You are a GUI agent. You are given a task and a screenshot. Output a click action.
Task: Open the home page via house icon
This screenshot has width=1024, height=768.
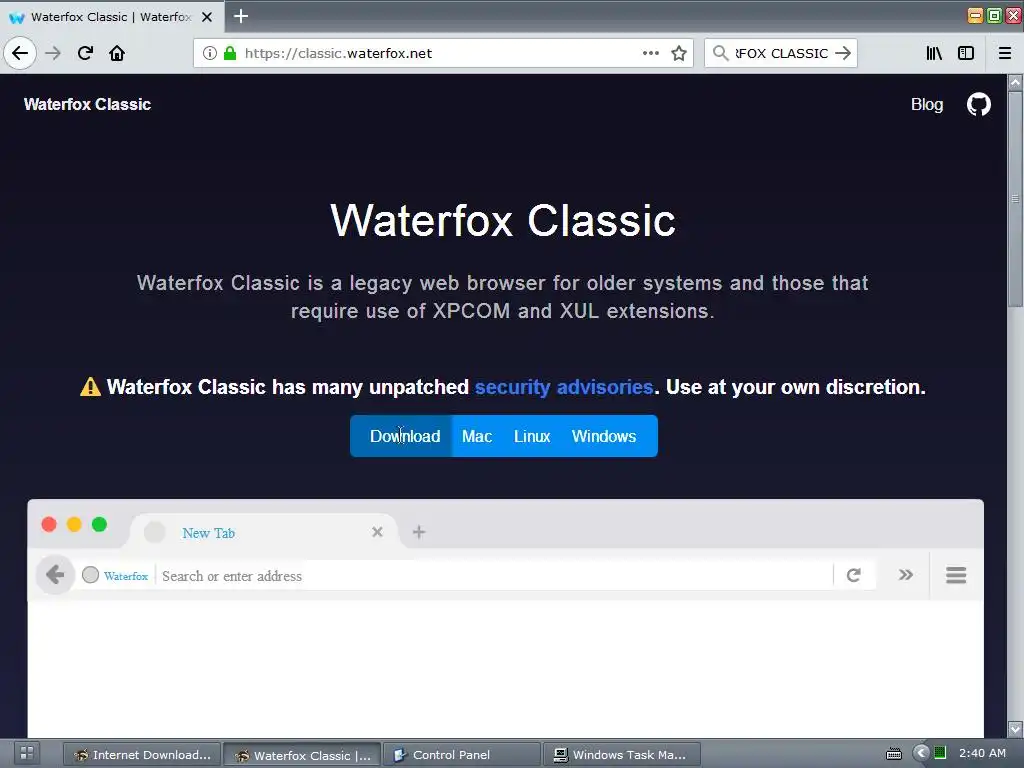[x=117, y=53]
